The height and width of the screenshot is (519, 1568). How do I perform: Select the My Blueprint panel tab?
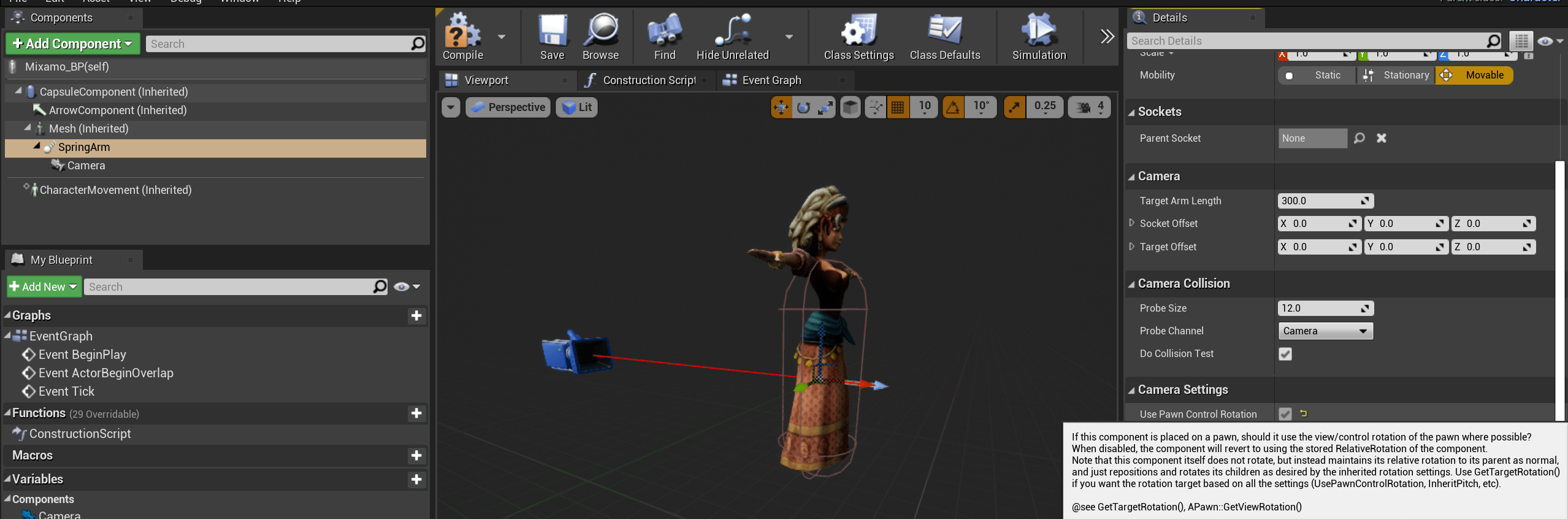73,260
